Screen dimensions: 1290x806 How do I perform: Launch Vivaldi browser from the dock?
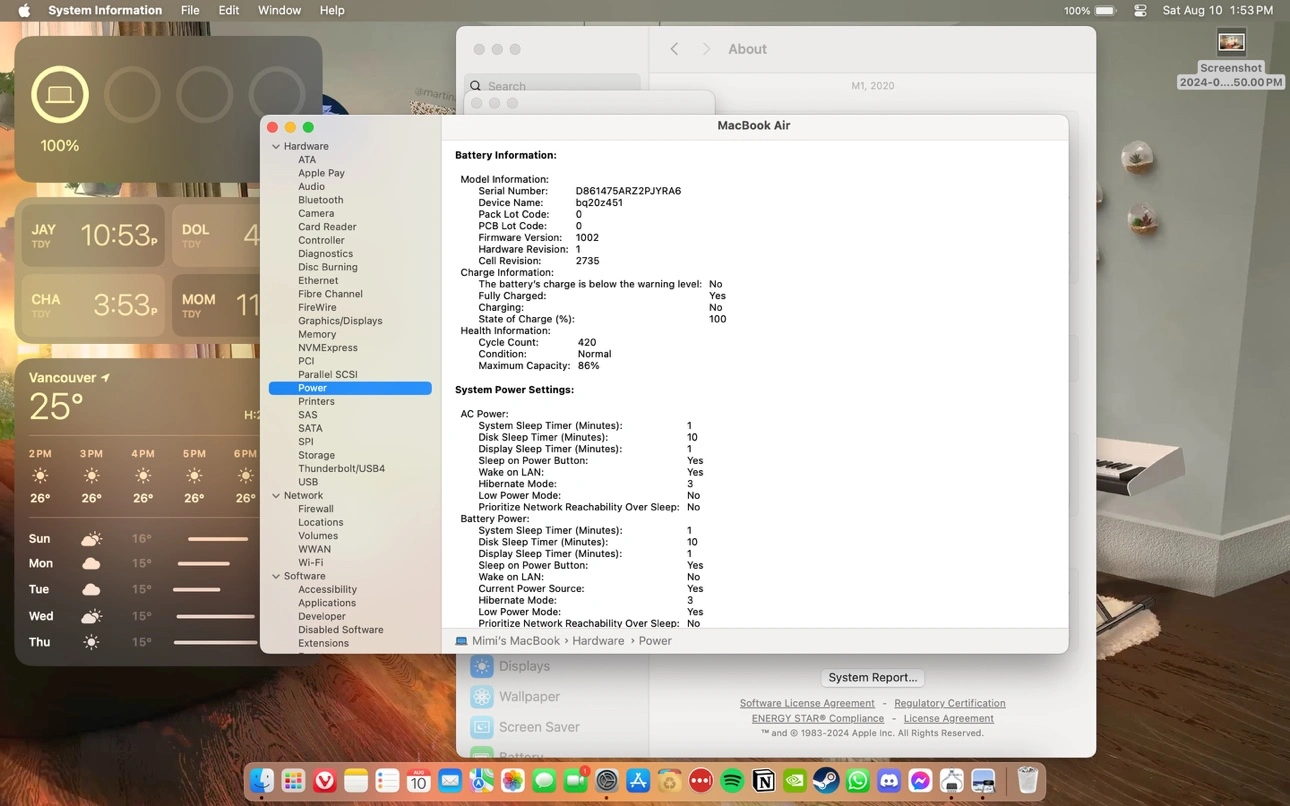point(325,780)
